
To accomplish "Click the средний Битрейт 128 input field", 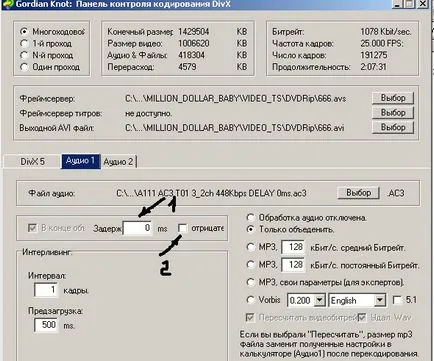I will click(x=293, y=247).
